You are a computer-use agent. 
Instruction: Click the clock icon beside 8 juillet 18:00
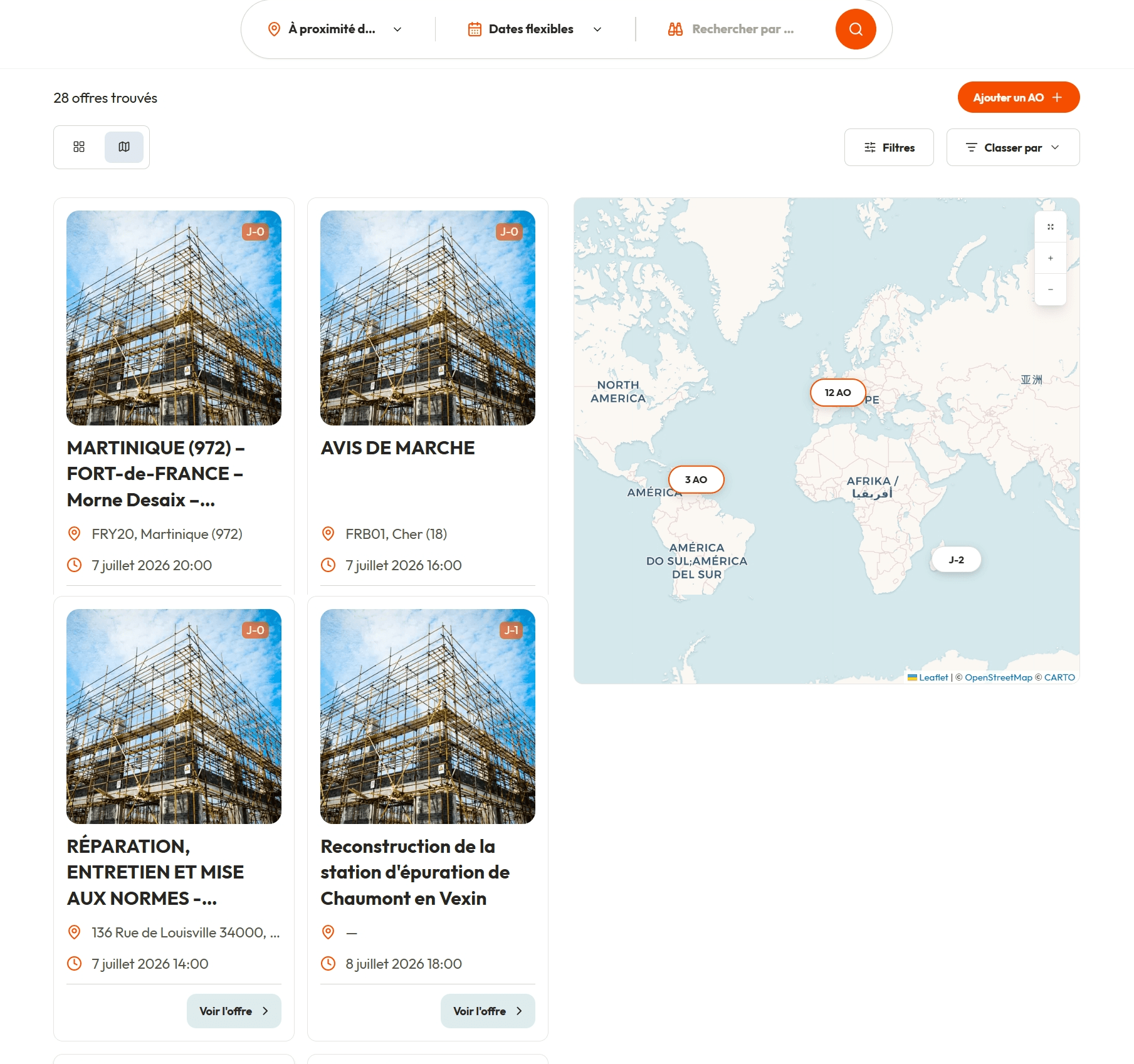(328, 964)
